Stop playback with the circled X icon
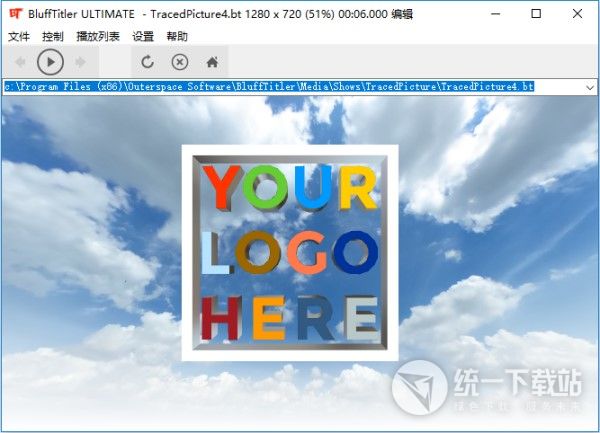Image resolution: width=600 pixels, height=433 pixels. coord(179,62)
